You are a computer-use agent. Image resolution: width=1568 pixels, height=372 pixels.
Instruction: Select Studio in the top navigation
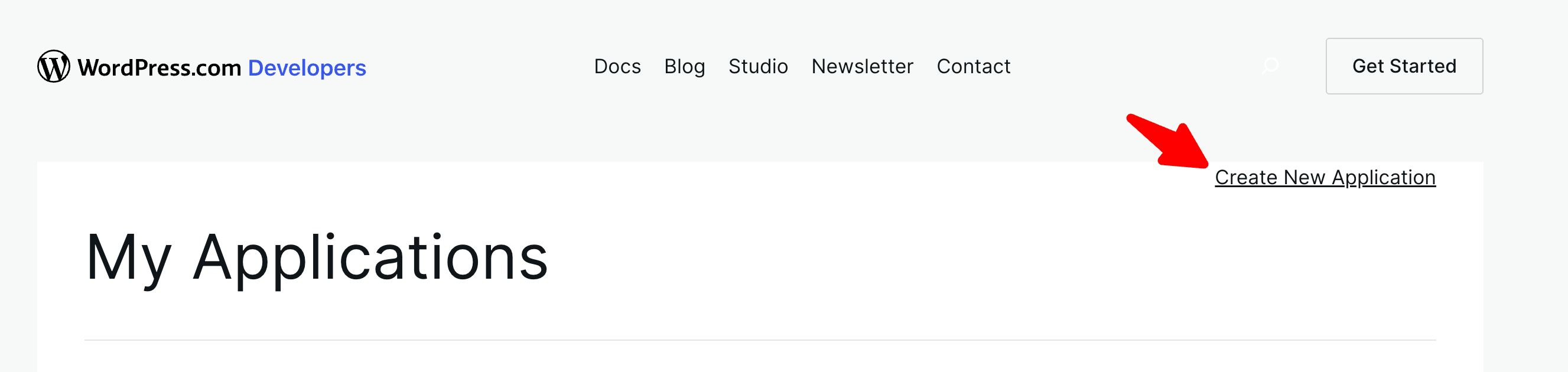coord(758,66)
